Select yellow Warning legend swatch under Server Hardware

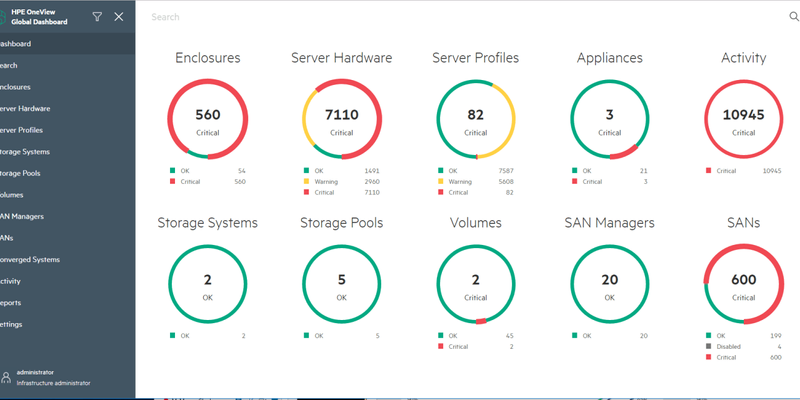click(x=307, y=181)
